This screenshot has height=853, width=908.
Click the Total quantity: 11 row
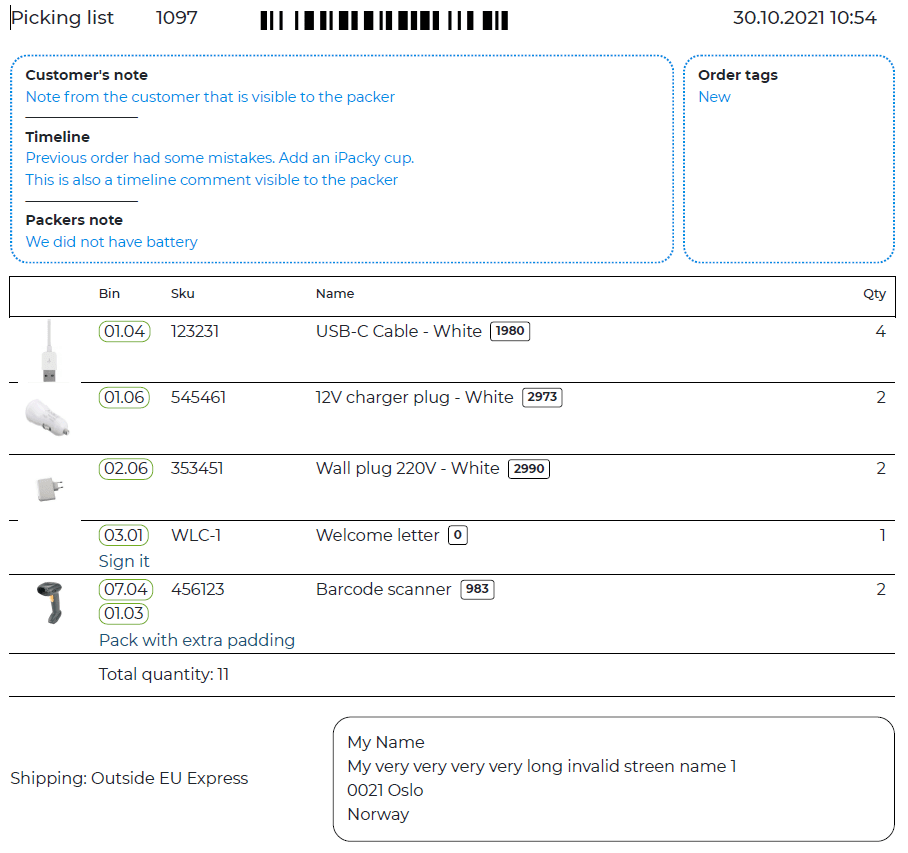(x=164, y=674)
